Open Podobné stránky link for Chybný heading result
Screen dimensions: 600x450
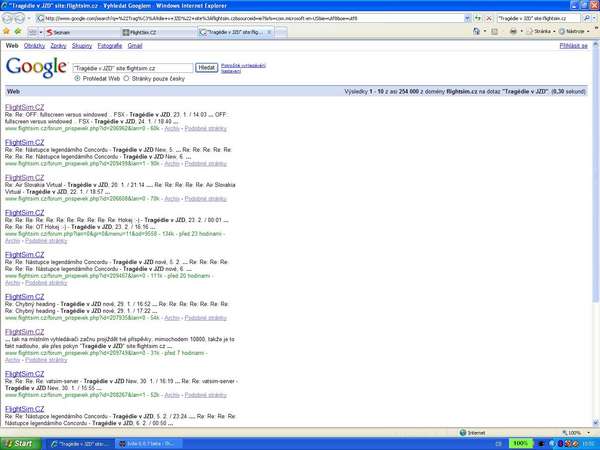point(205,318)
